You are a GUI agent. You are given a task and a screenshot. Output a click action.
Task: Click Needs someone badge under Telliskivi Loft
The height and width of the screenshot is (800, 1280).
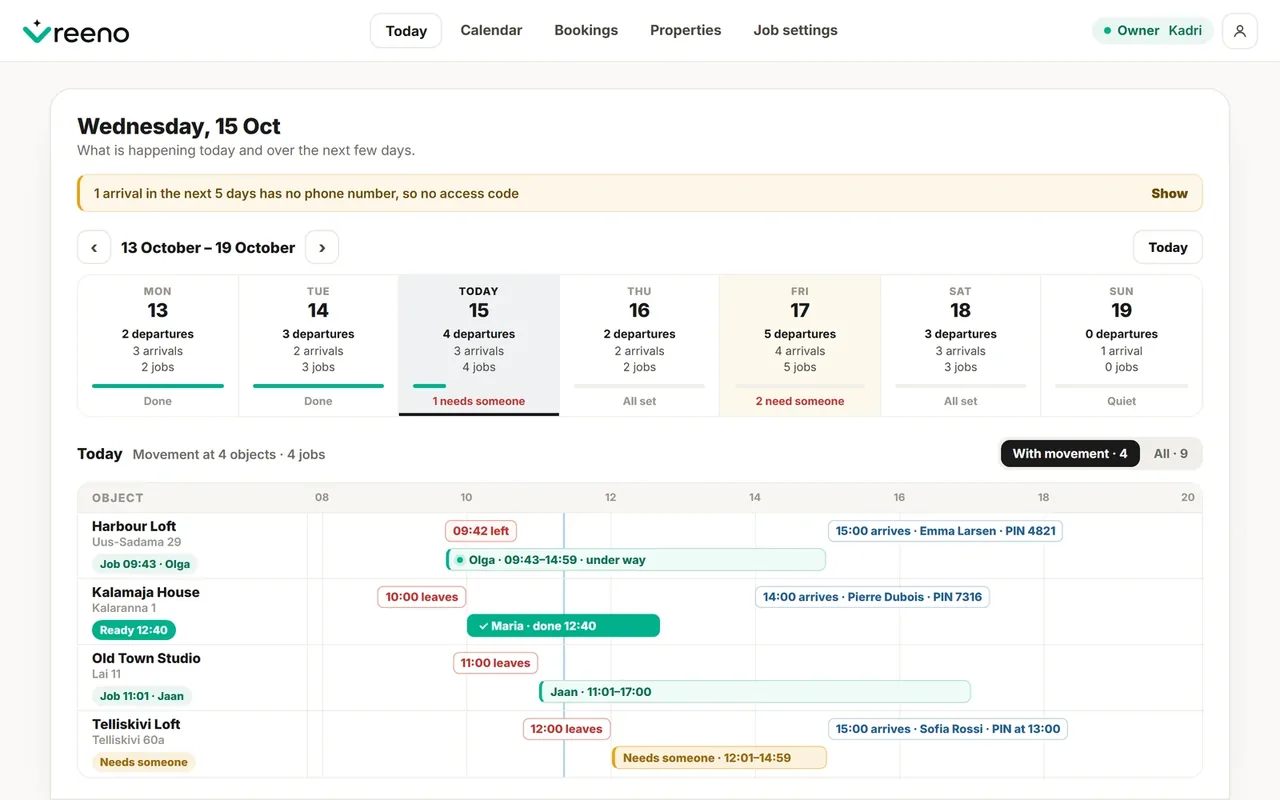pyautogui.click(x=144, y=762)
